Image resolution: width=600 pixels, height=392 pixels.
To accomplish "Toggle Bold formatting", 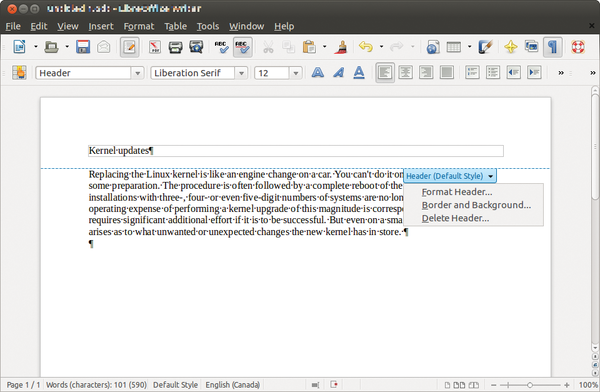I will pyautogui.click(x=318, y=72).
